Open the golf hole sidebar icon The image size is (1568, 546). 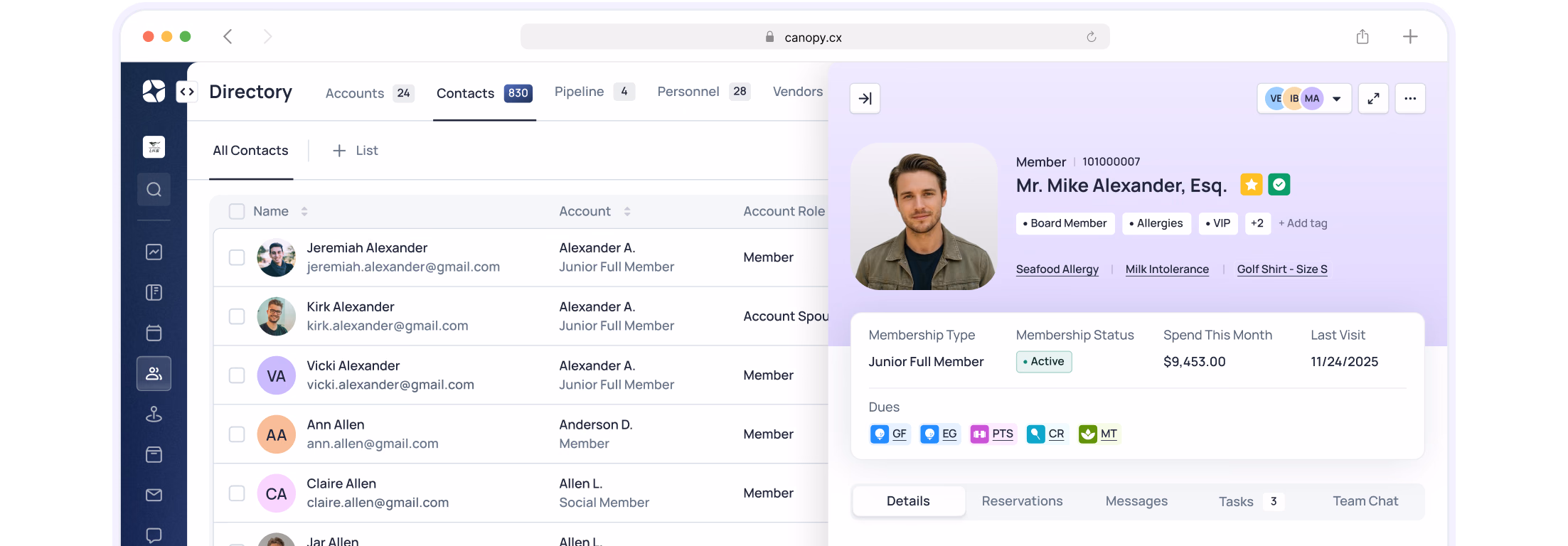154,414
